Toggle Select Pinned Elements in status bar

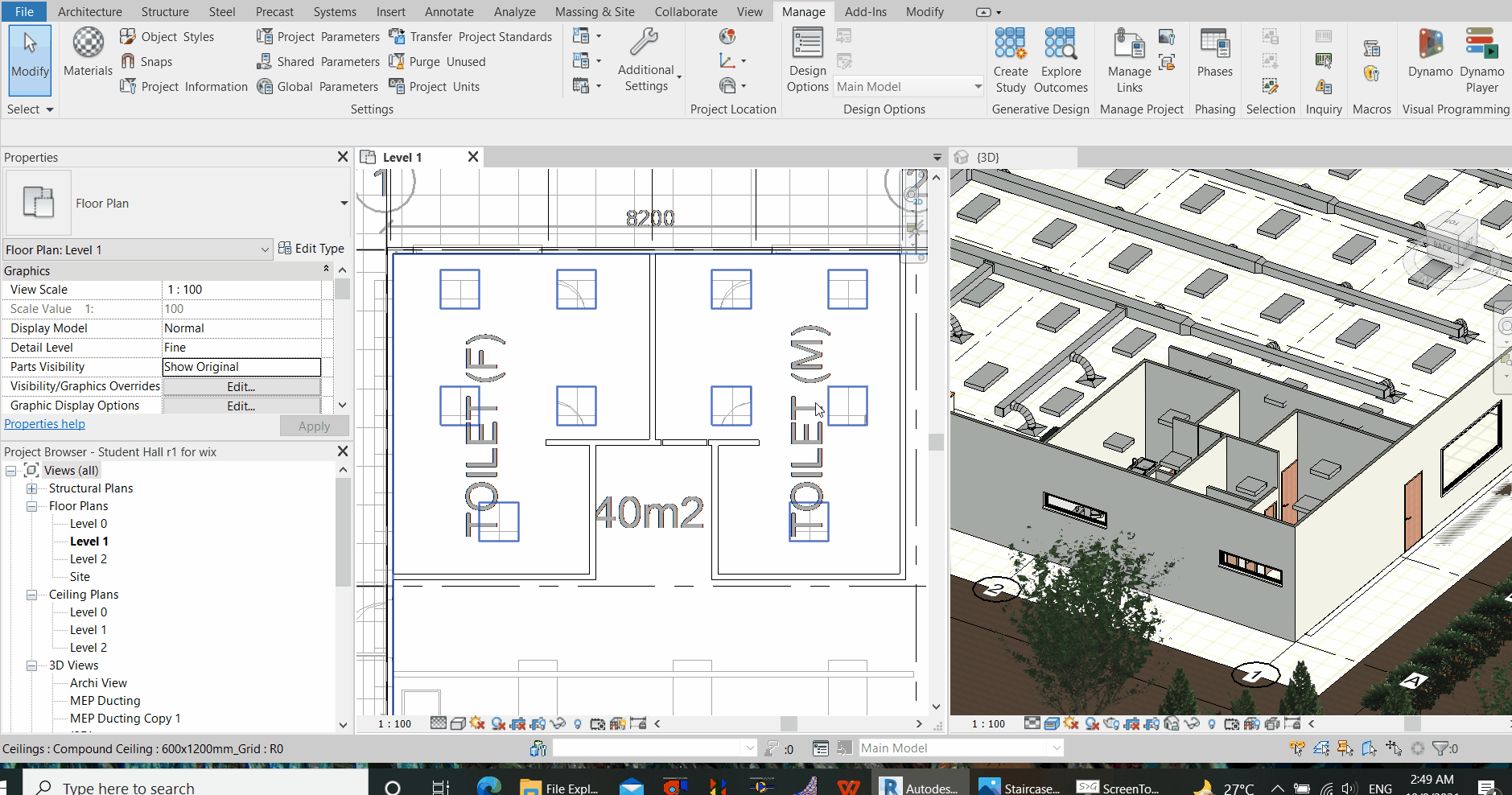[1345, 748]
